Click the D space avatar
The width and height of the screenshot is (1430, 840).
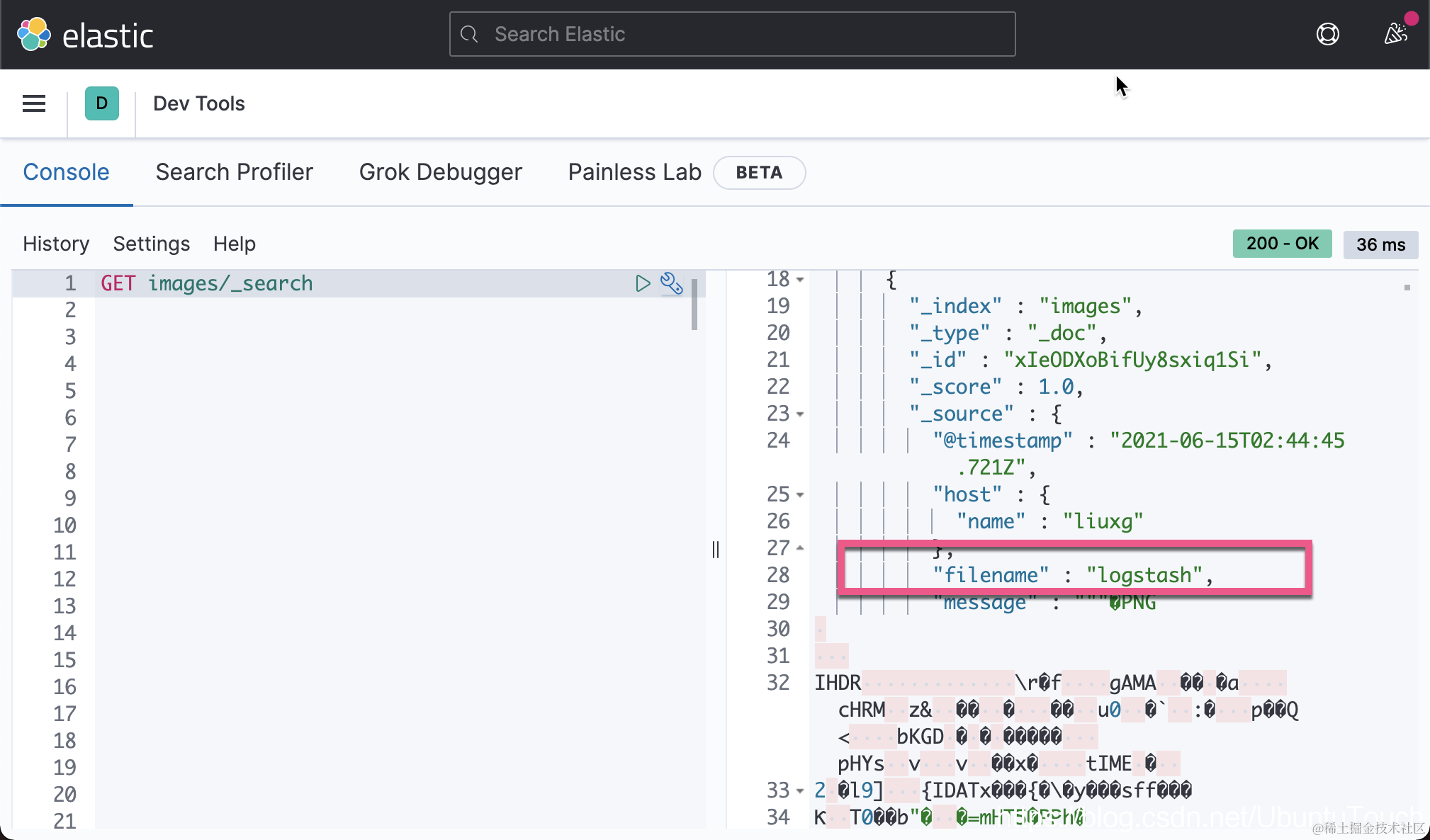coord(101,104)
